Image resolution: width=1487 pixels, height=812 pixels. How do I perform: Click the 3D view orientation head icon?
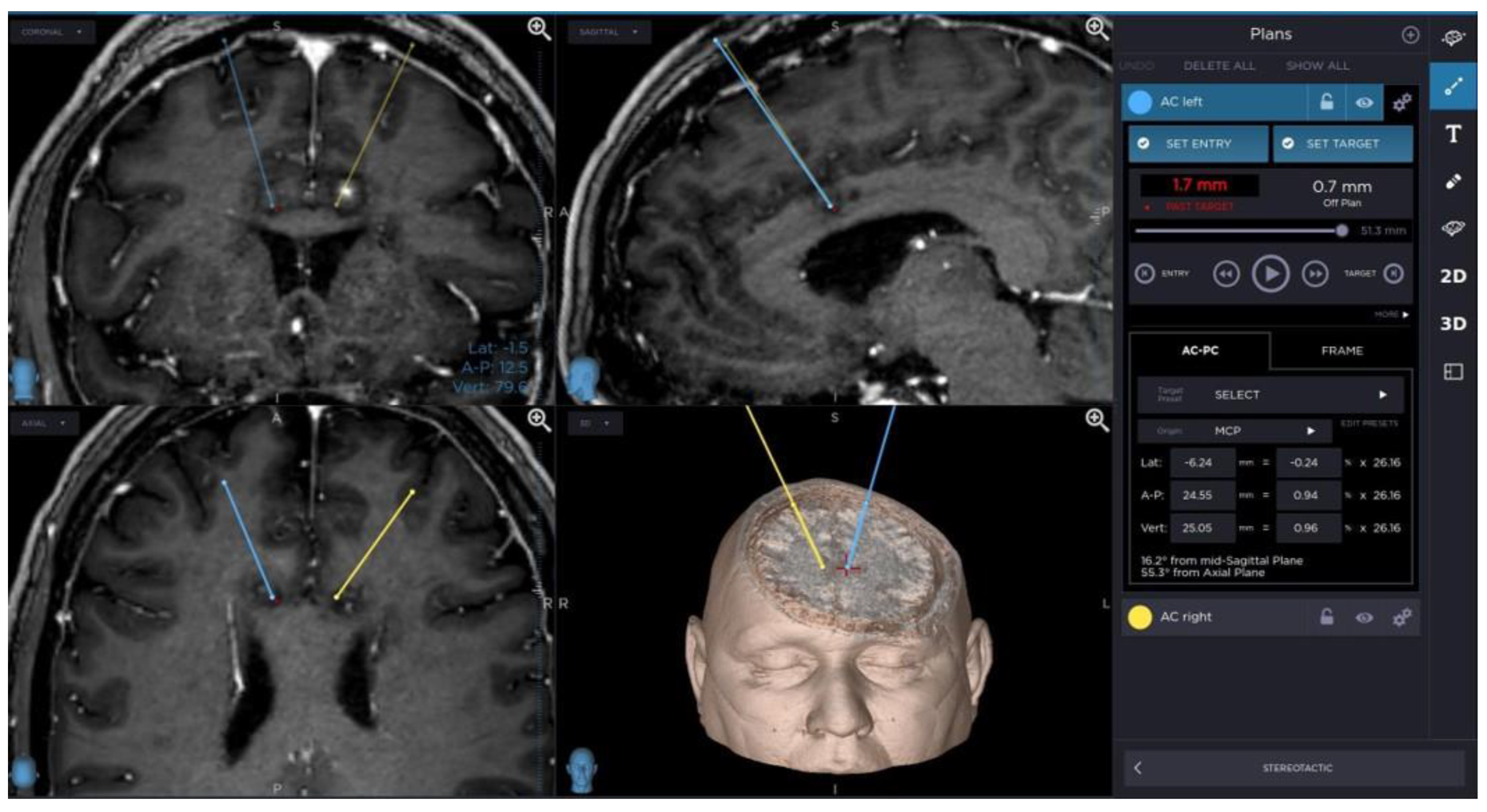[582, 770]
